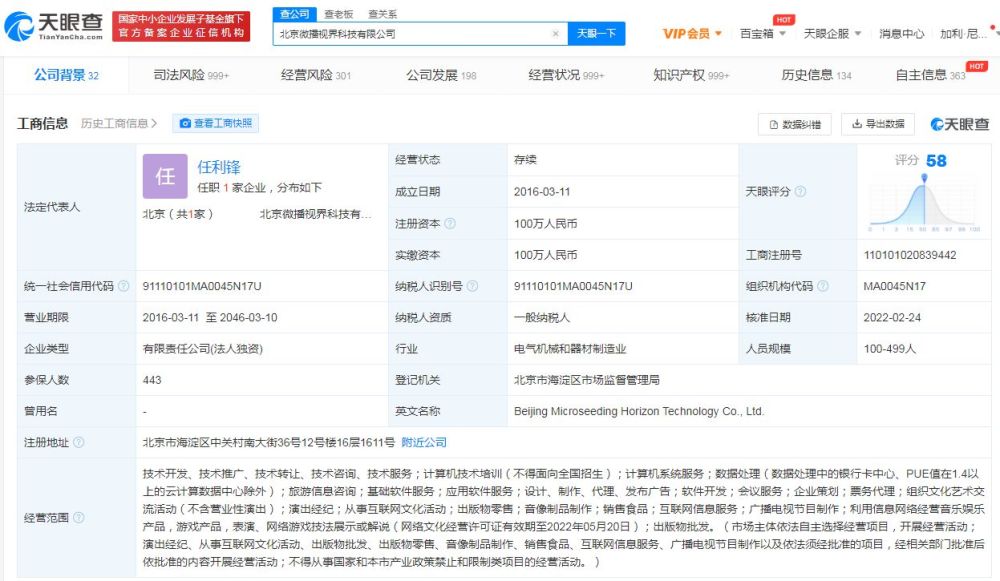
Task: Click the 天眼一下 search button
Action: coord(596,34)
